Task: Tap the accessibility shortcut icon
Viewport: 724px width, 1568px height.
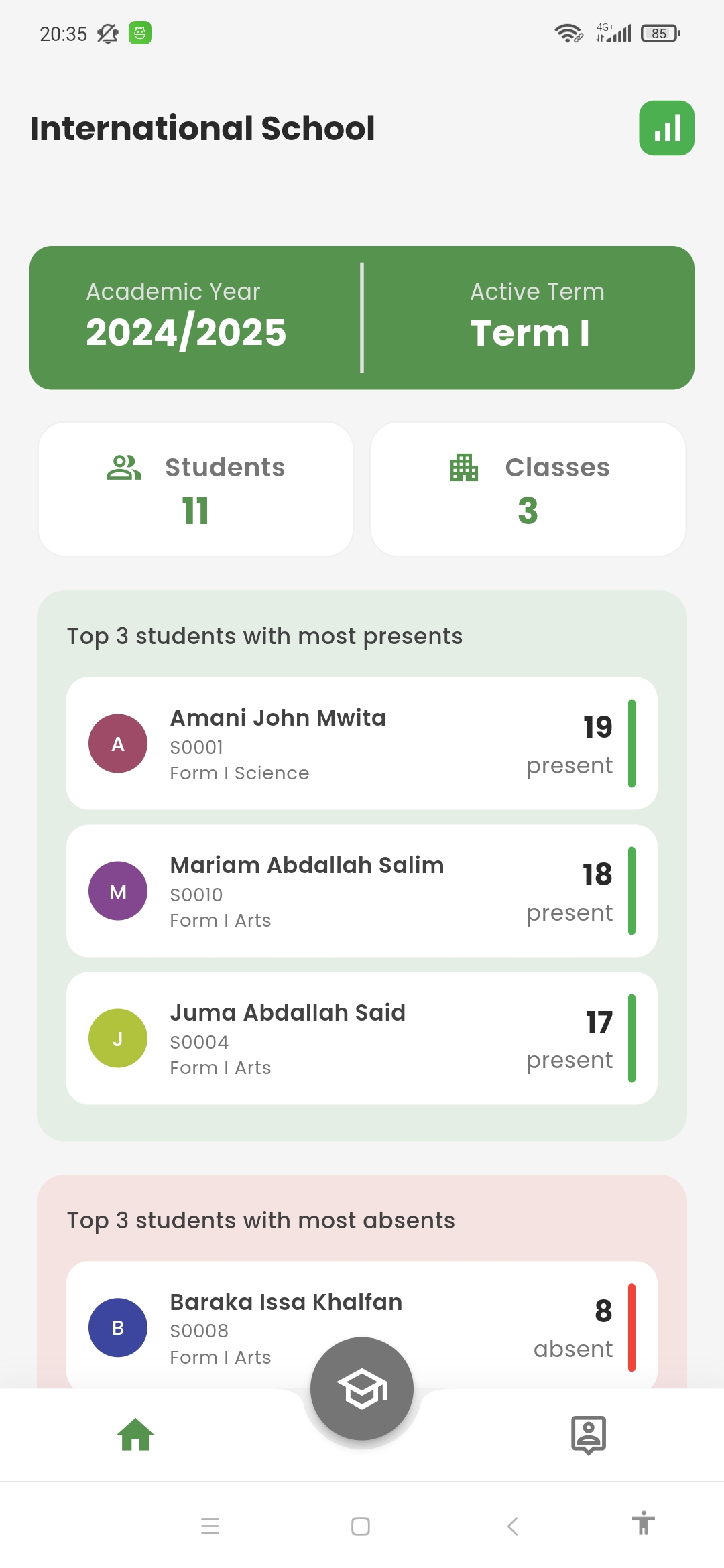Action: pos(644,1524)
